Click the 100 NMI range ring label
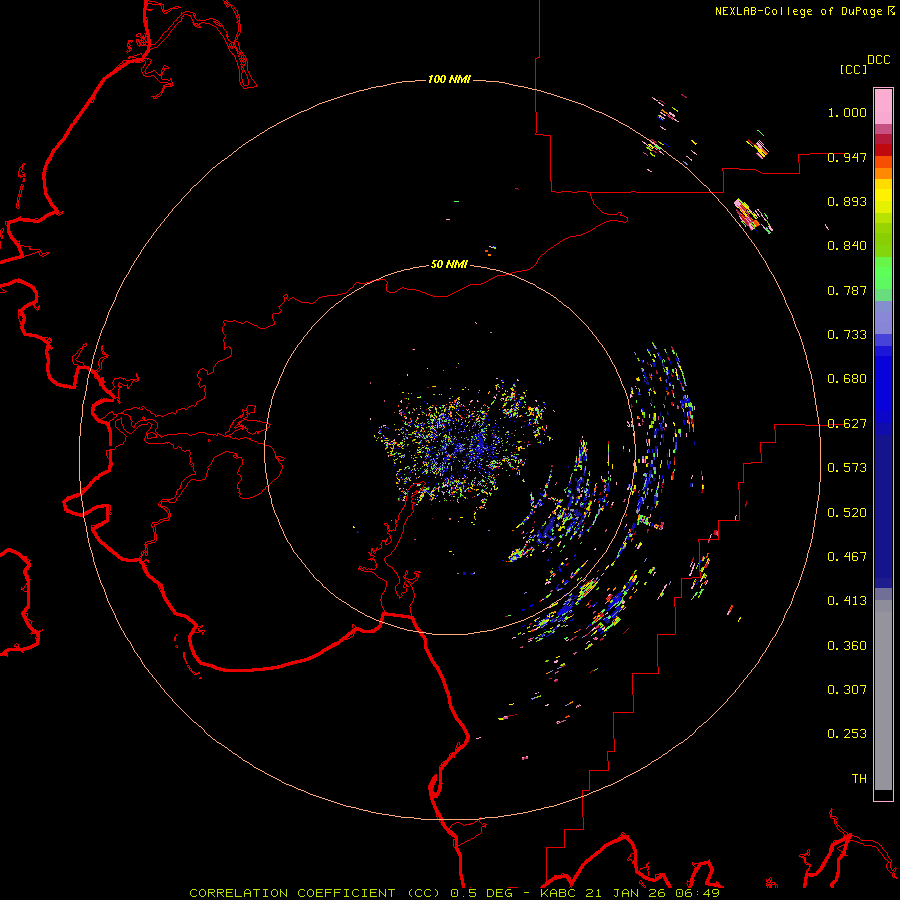 point(449,79)
